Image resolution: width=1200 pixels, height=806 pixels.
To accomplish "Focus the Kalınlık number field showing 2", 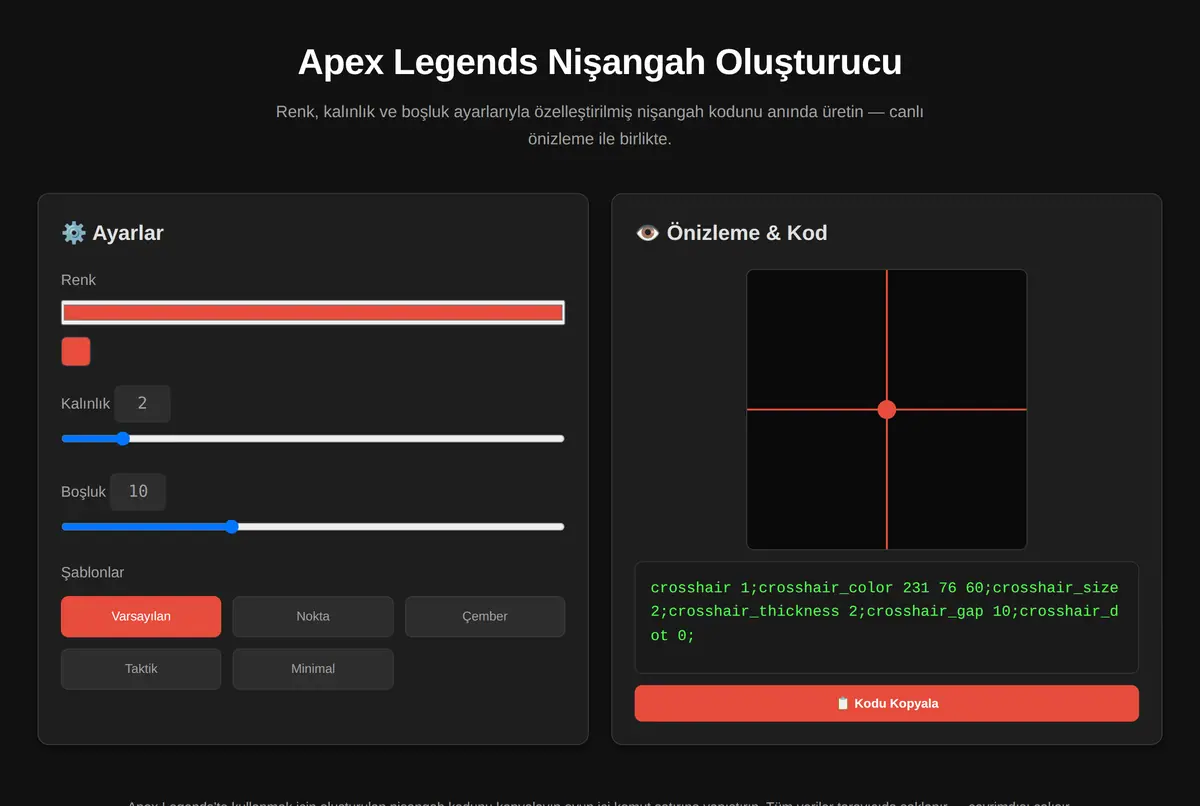I will tap(142, 404).
